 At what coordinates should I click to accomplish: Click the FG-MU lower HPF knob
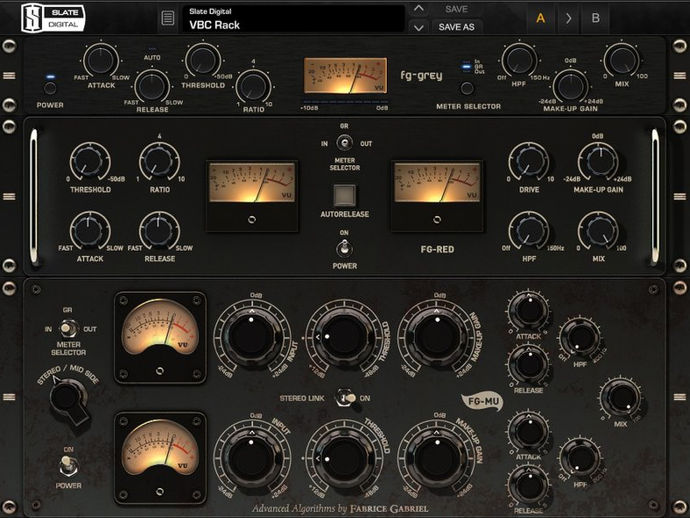[x=580, y=458]
